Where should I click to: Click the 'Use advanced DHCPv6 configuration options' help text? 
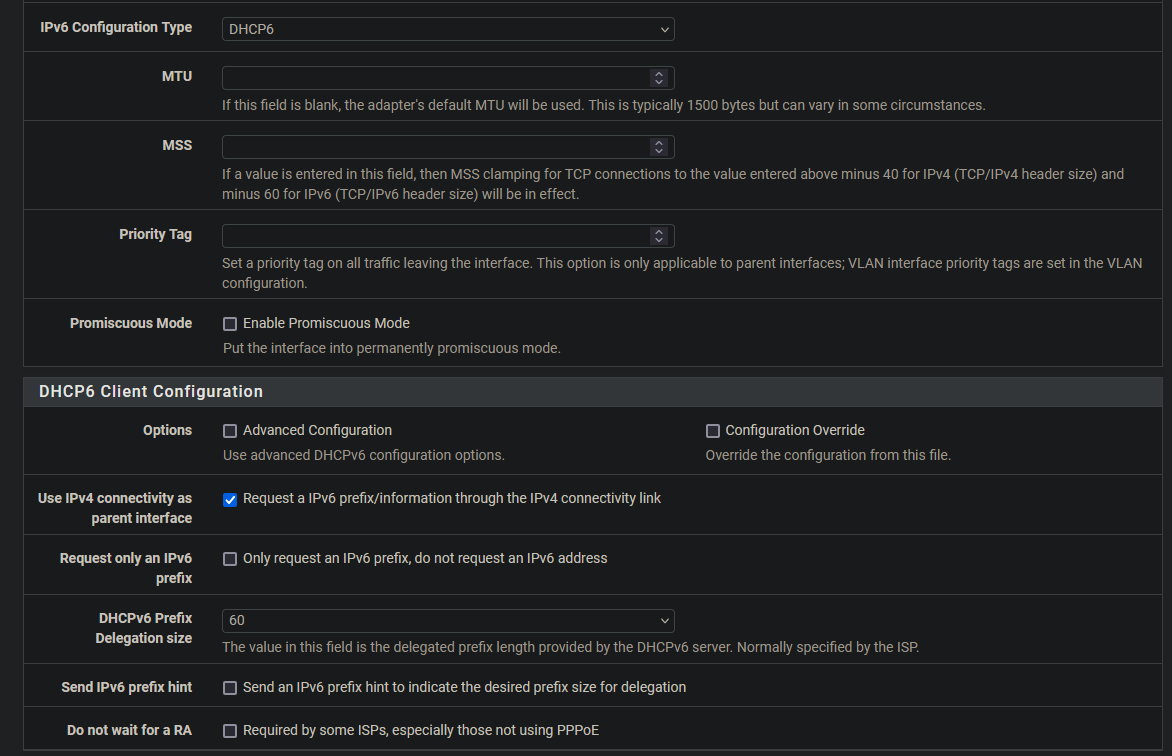click(x=363, y=455)
